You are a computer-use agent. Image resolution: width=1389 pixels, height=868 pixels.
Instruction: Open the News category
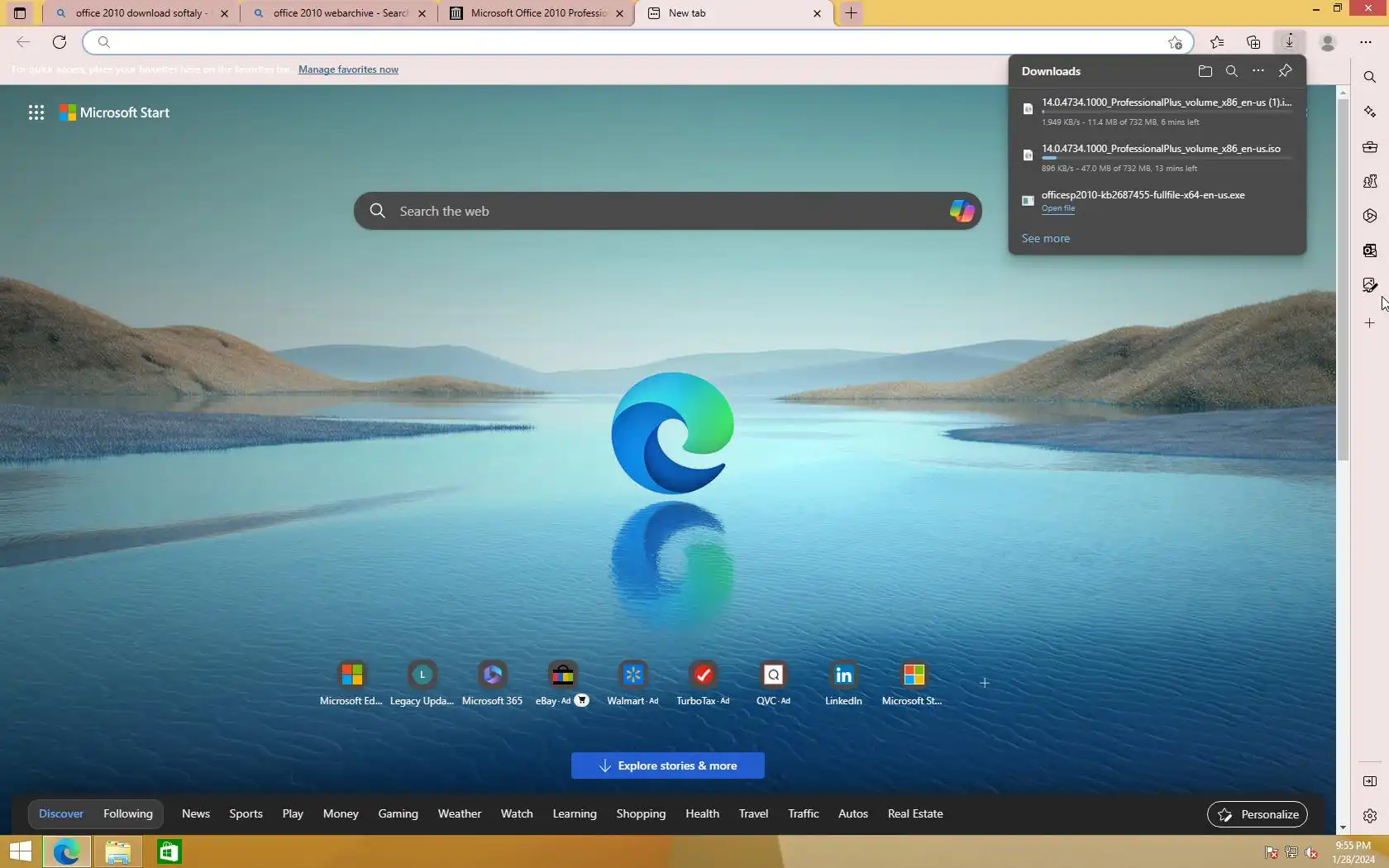[x=196, y=813]
